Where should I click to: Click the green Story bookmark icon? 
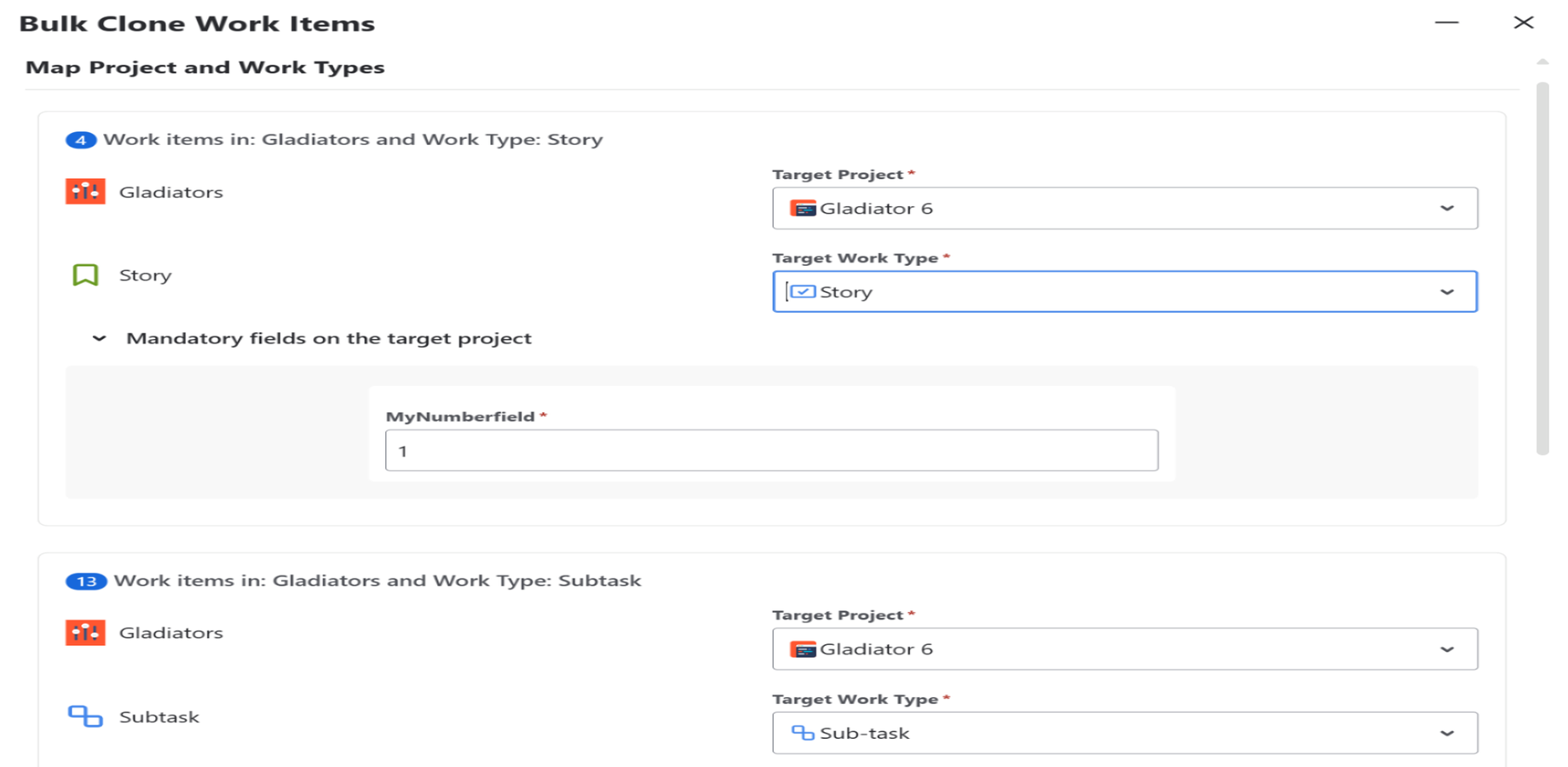point(84,274)
